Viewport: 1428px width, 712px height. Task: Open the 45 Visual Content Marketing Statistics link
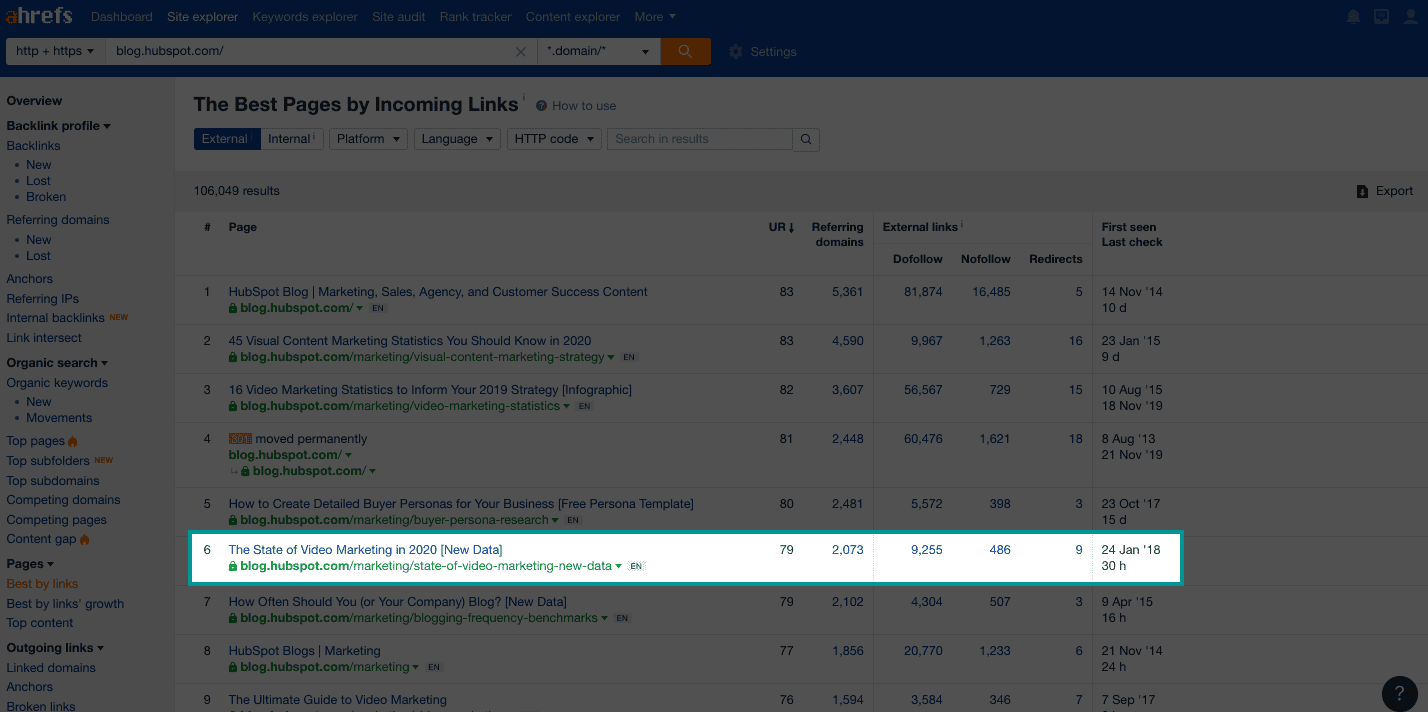[410, 341]
